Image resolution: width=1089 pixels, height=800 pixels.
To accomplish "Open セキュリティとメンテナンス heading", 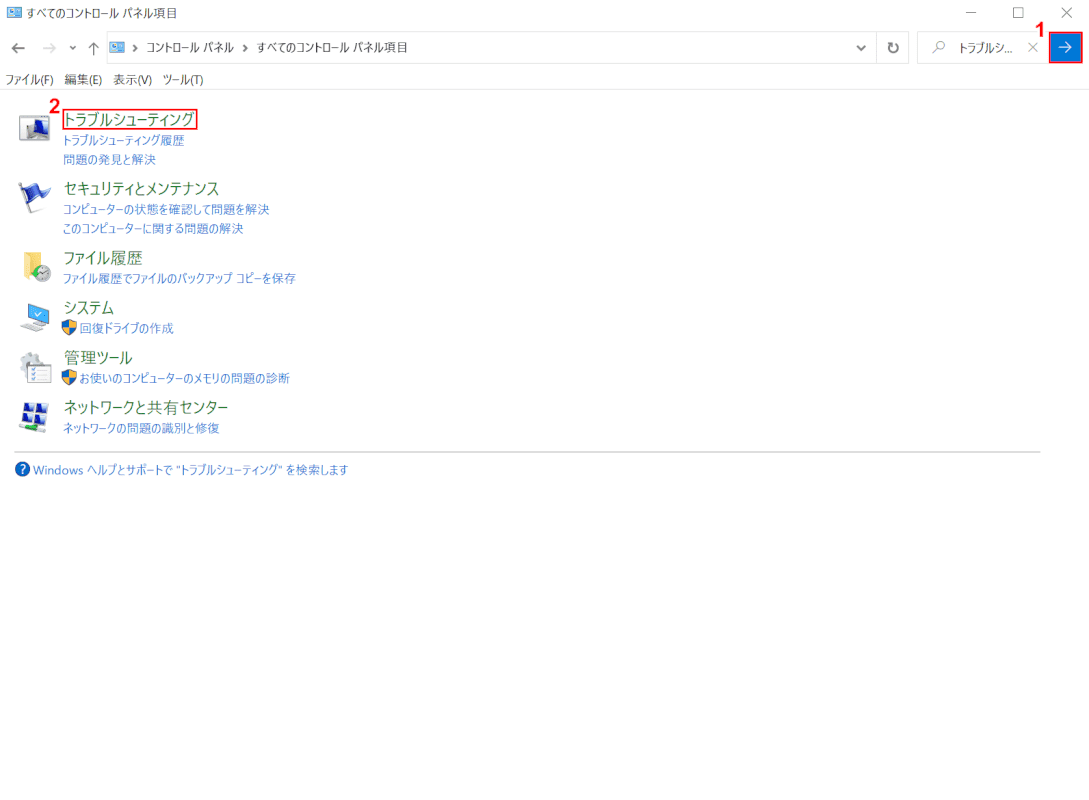I will tap(141, 189).
